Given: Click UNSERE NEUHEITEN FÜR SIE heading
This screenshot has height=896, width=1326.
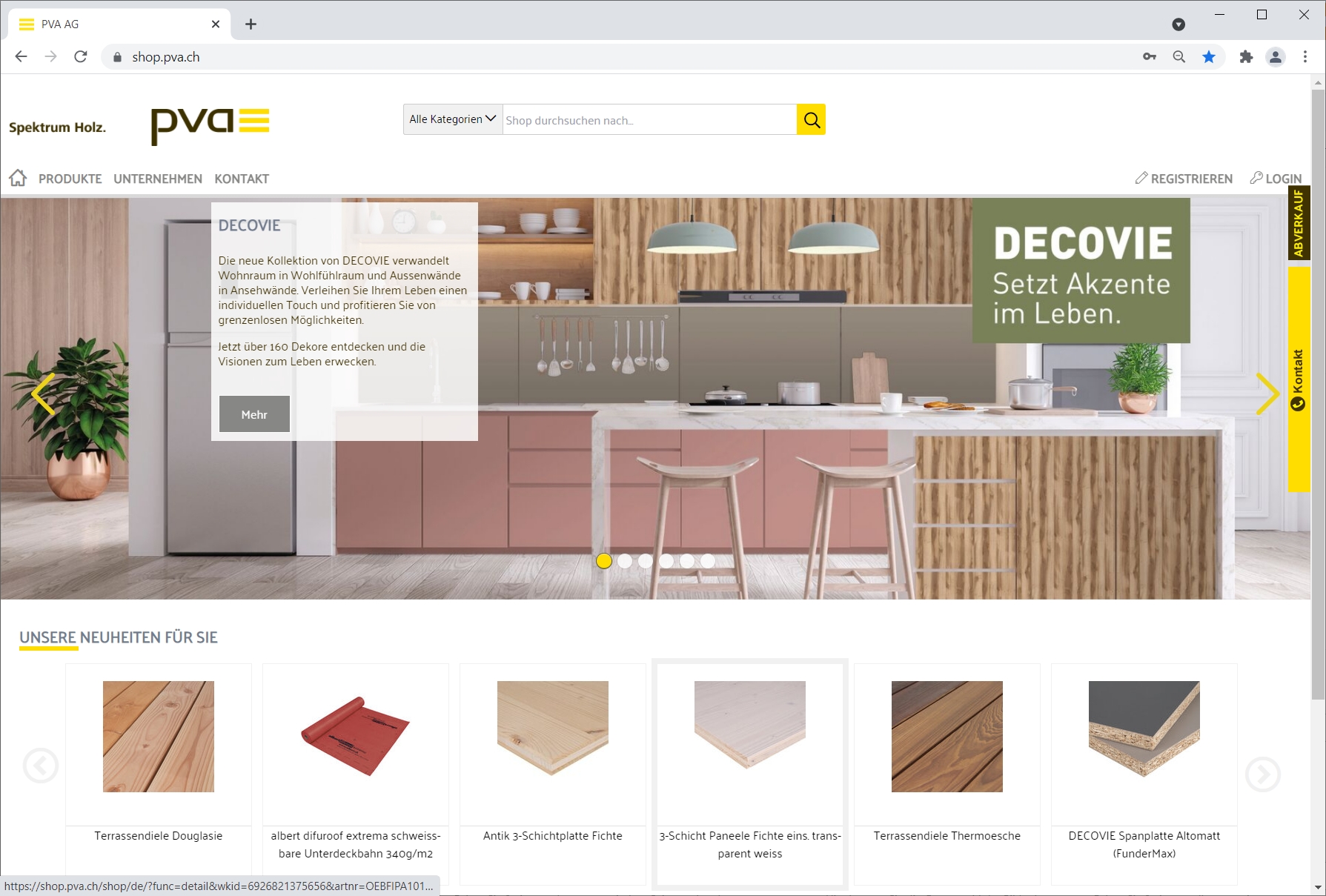Looking at the screenshot, I should tap(119, 637).
